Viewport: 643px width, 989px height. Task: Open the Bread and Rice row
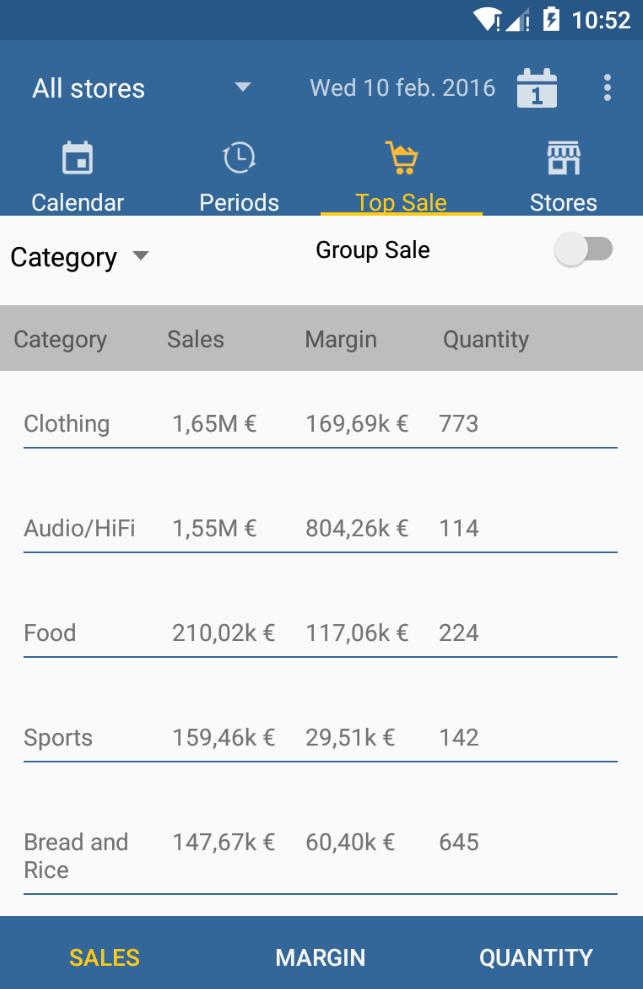coord(320,855)
